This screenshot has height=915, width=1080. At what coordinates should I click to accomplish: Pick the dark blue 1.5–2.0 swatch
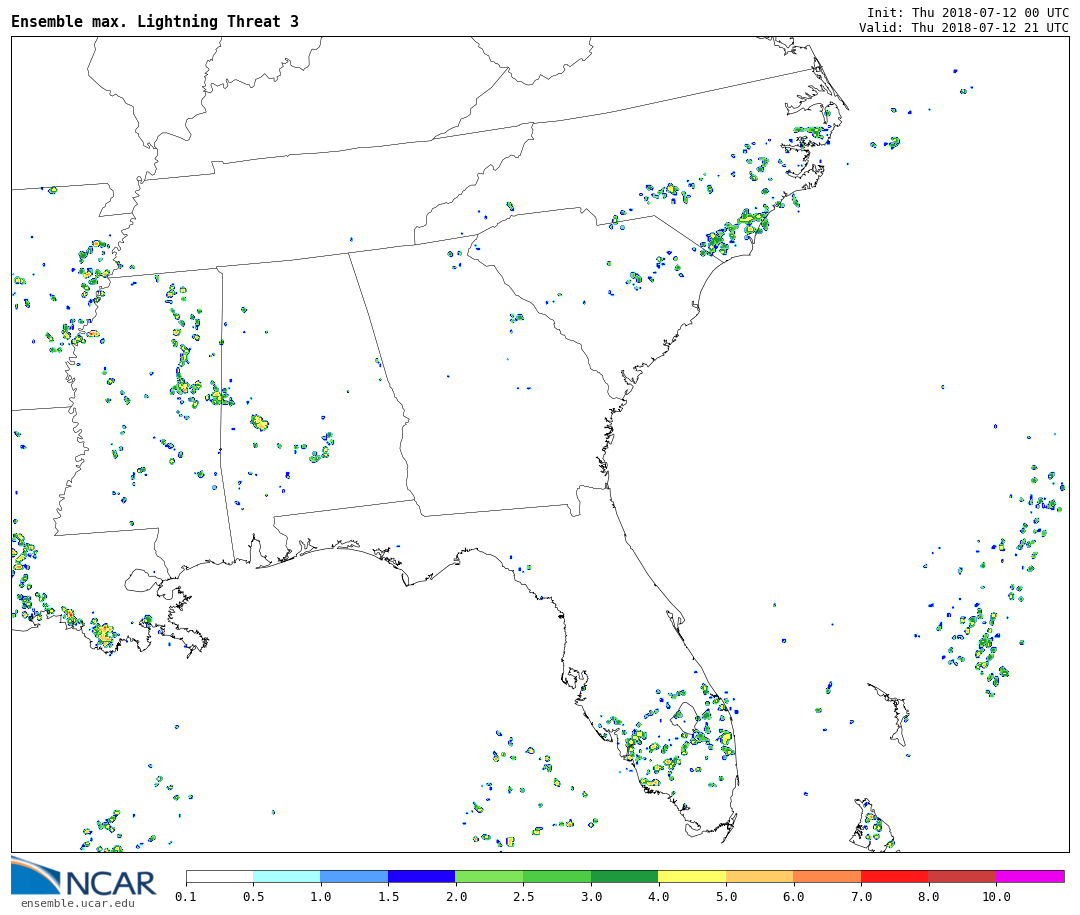click(422, 876)
